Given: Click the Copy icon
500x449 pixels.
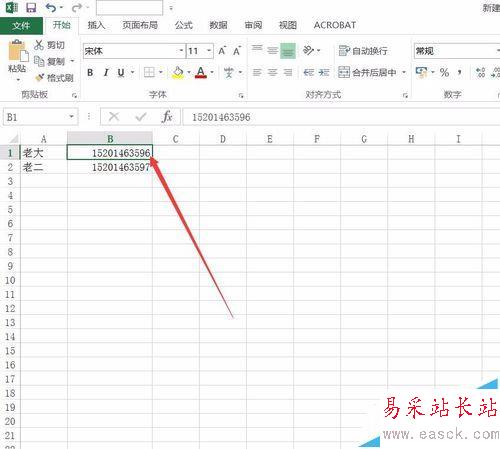Looking at the screenshot, I should [x=39, y=61].
